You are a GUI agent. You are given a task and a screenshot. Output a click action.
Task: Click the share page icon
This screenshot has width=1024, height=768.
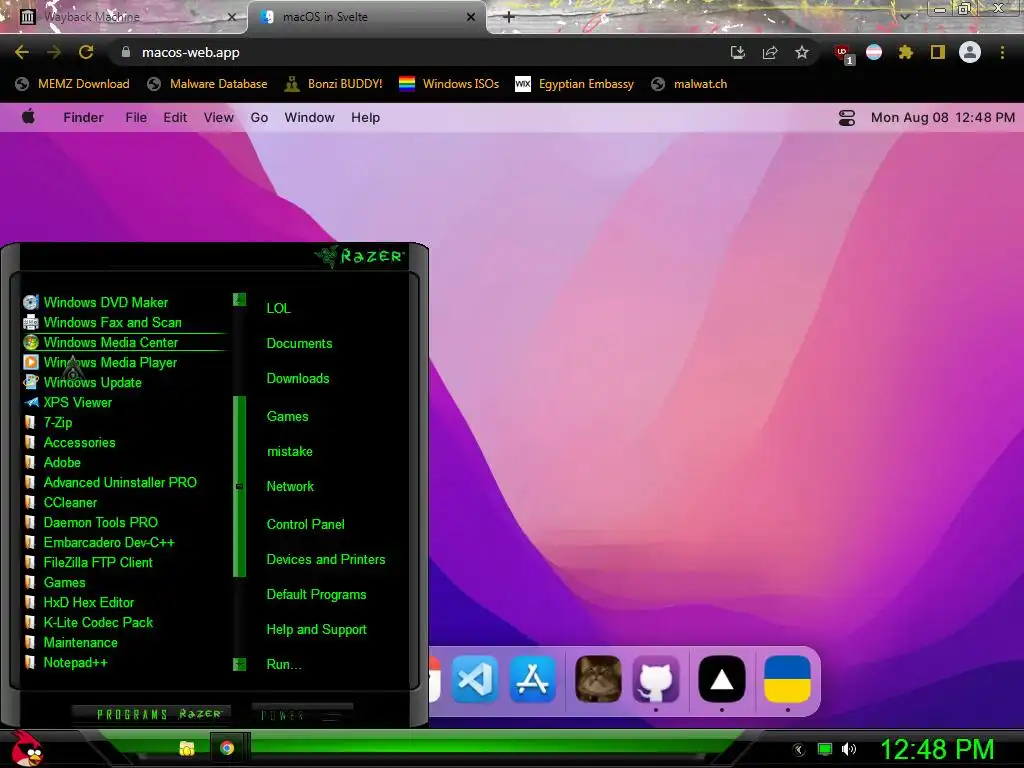(x=770, y=52)
